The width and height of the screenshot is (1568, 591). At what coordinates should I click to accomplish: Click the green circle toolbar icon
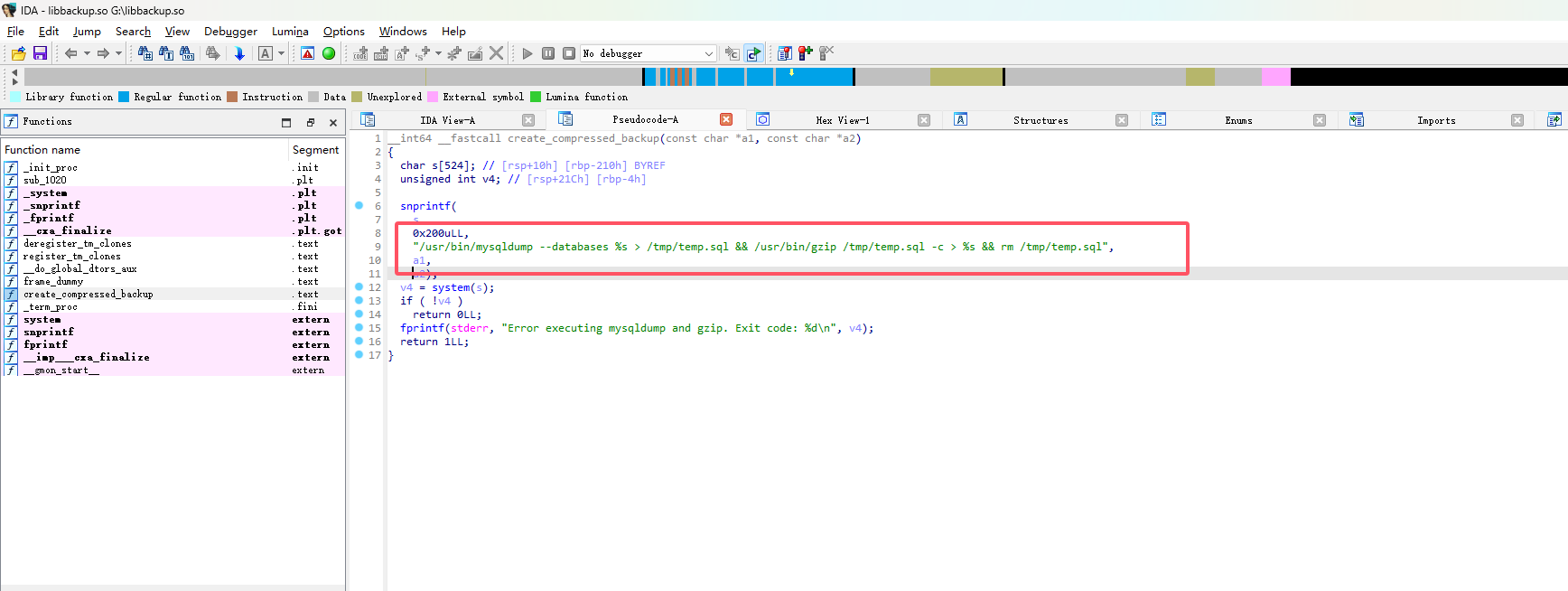coord(329,54)
